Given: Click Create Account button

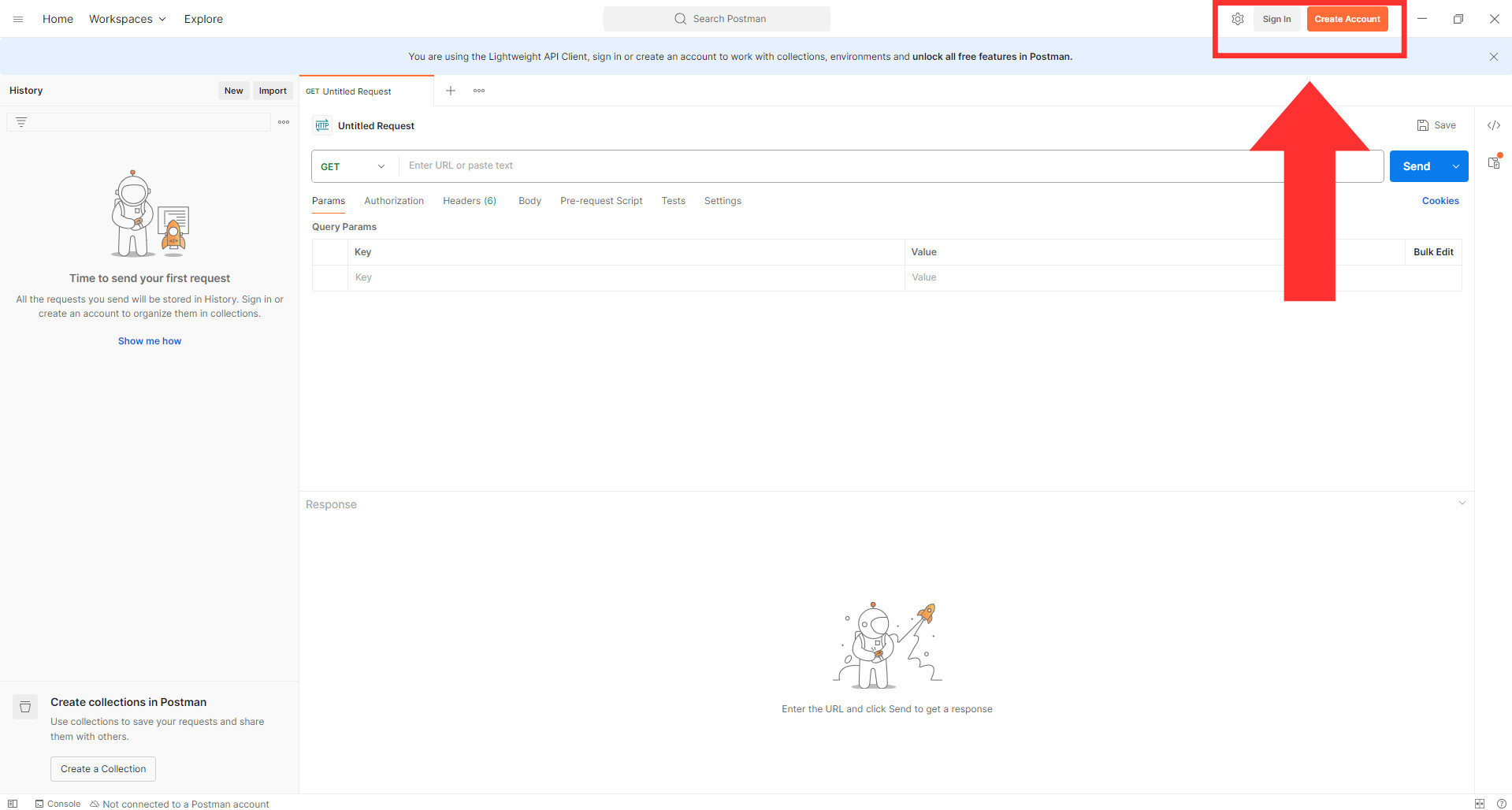Looking at the screenshot, I should [x=1347, y=19].
